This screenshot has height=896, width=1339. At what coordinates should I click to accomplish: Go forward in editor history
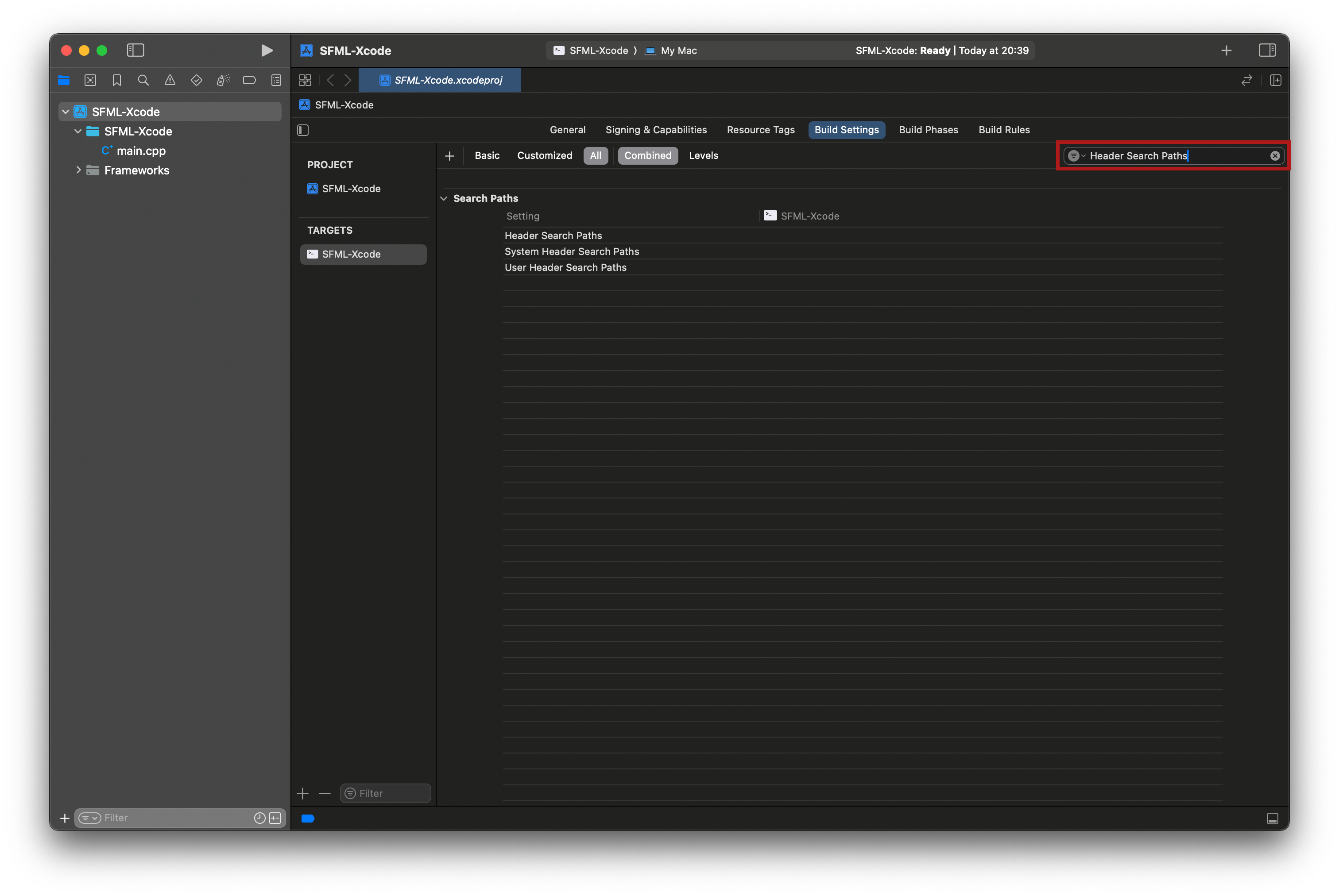(x=348, y=81)
